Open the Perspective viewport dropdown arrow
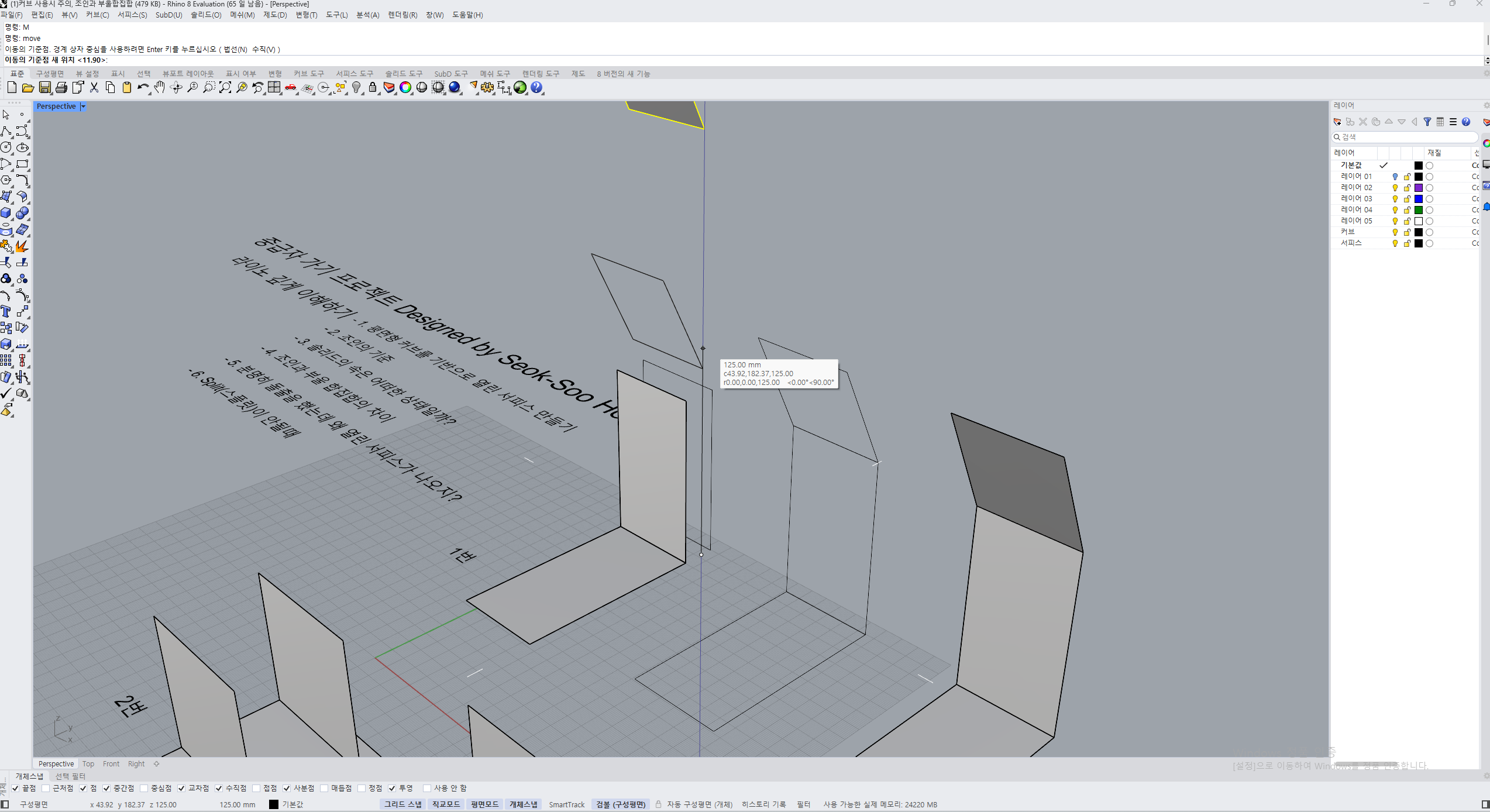 [x=82, y=106]
